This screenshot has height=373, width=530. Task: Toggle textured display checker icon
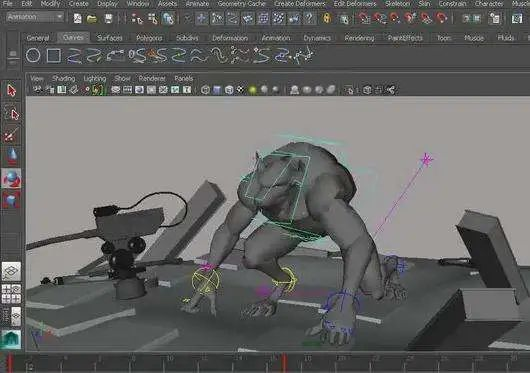(240, 90)
